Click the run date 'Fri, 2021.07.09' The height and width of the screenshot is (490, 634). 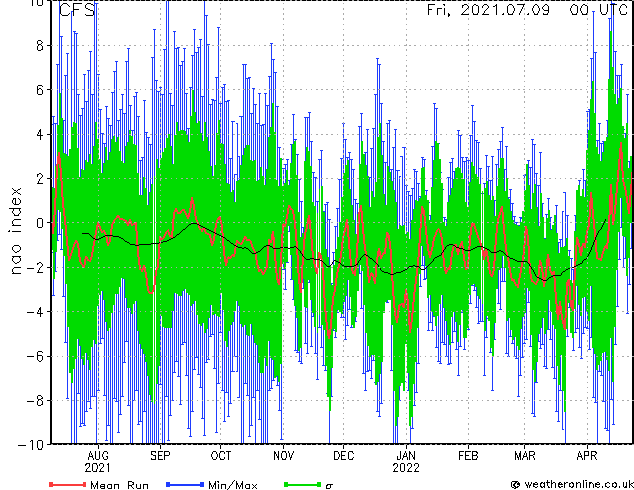488,10
